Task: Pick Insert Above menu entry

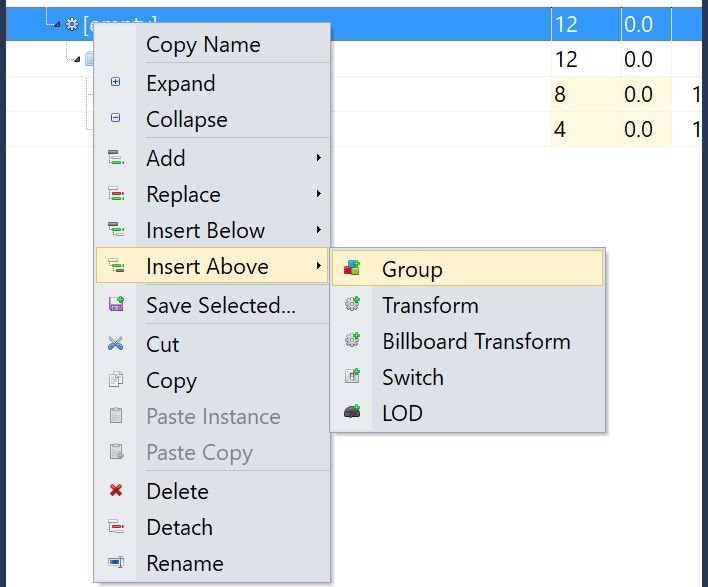Action: click(207, 266)
